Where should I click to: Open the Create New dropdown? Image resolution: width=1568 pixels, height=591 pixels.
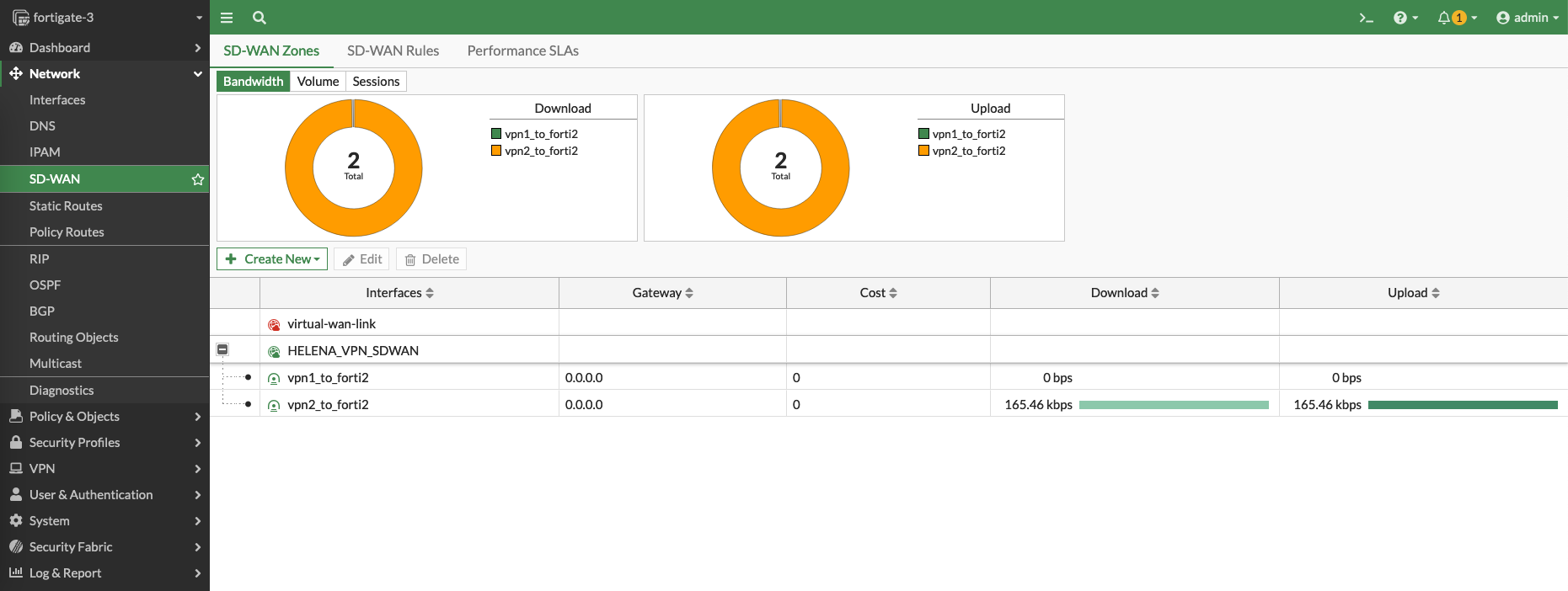[272, 259]
